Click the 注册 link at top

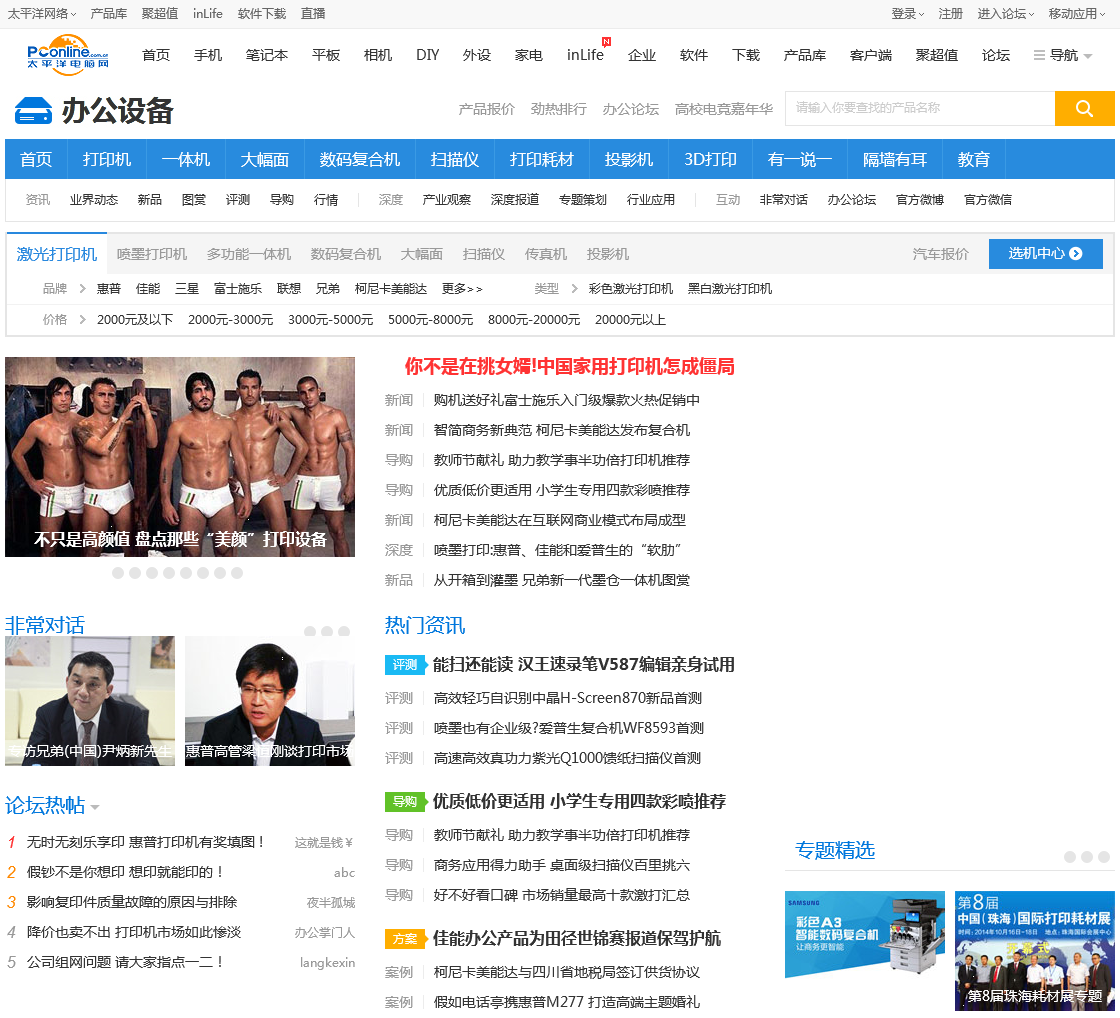coord(951,14)
